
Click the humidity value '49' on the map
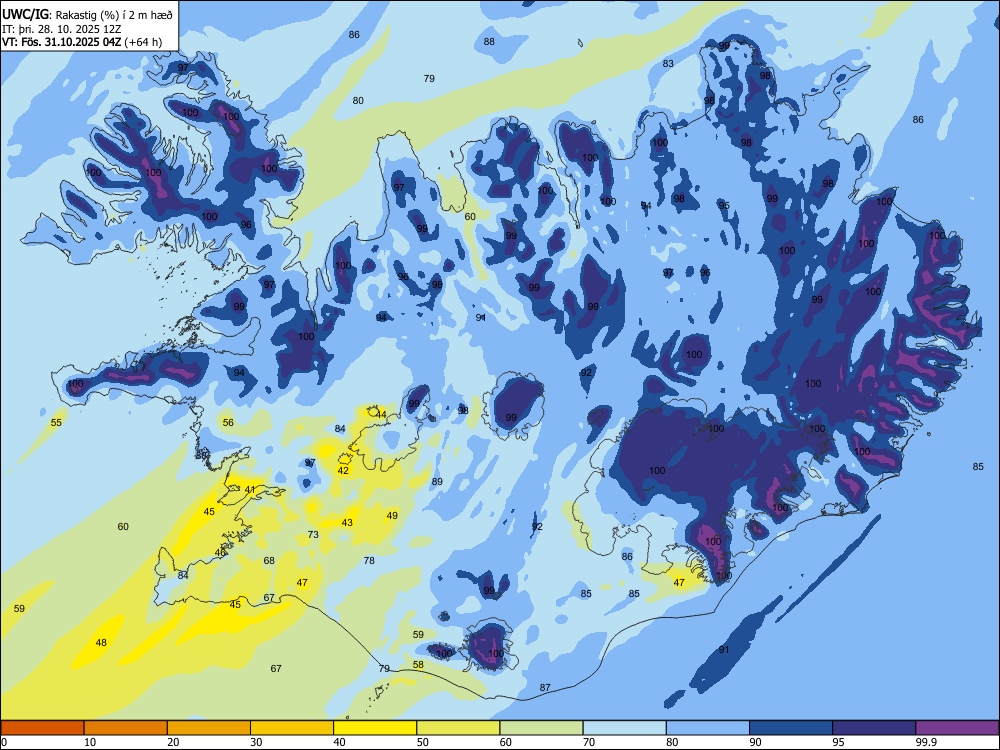click(x=392, y=515)
